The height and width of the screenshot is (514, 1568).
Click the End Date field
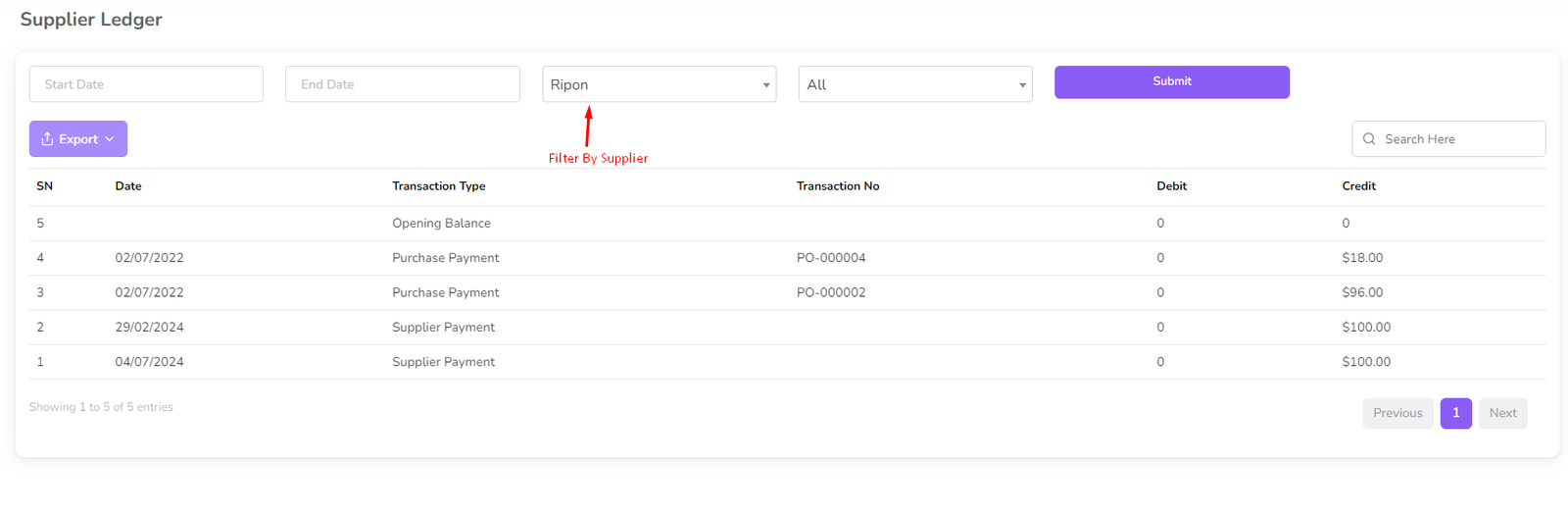(402, 84)
